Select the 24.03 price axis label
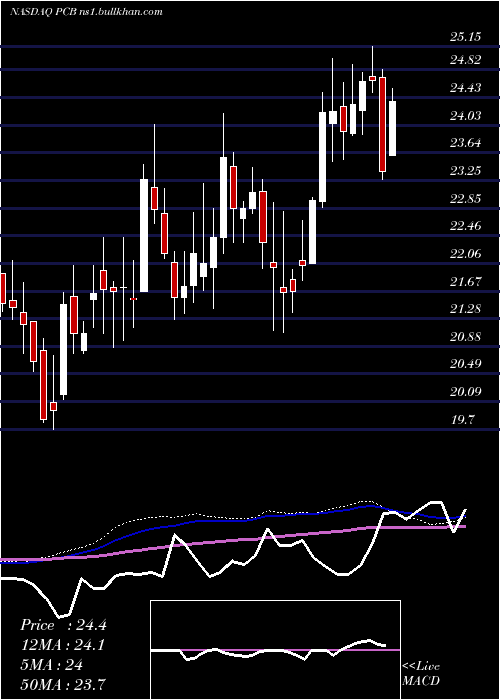 point(466,116)
